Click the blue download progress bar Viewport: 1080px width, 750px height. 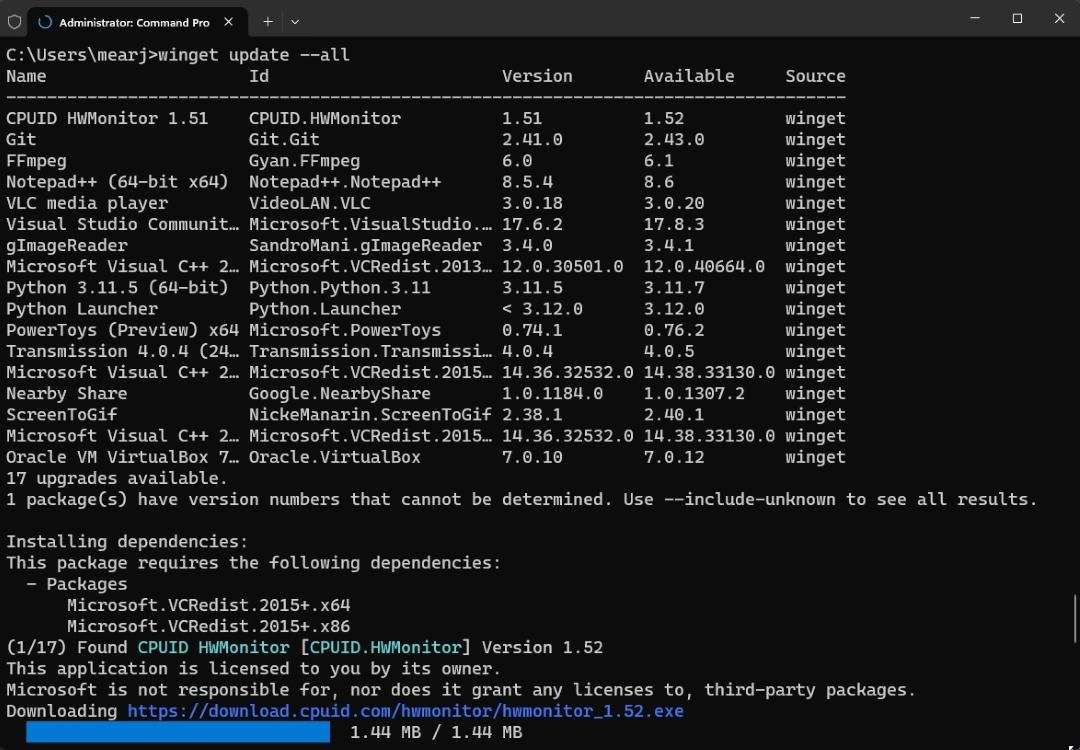(x=178, y=732)
